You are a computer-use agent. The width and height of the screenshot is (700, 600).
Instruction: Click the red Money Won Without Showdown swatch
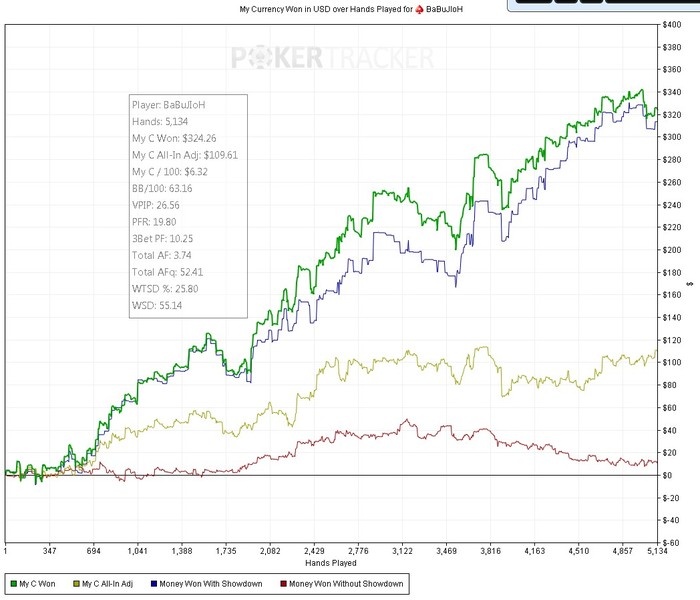[283, 583]
